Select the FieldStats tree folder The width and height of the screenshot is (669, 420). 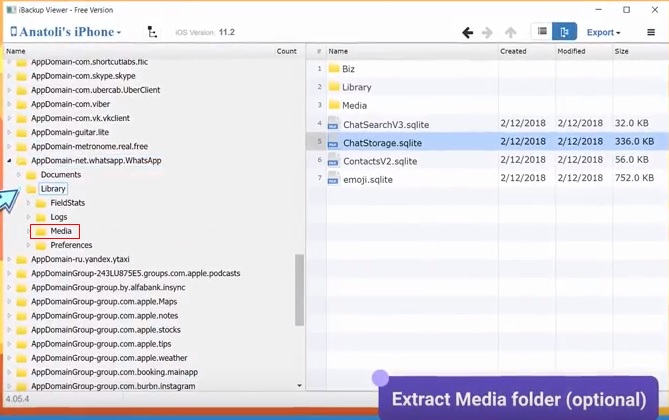coord(67,203)
